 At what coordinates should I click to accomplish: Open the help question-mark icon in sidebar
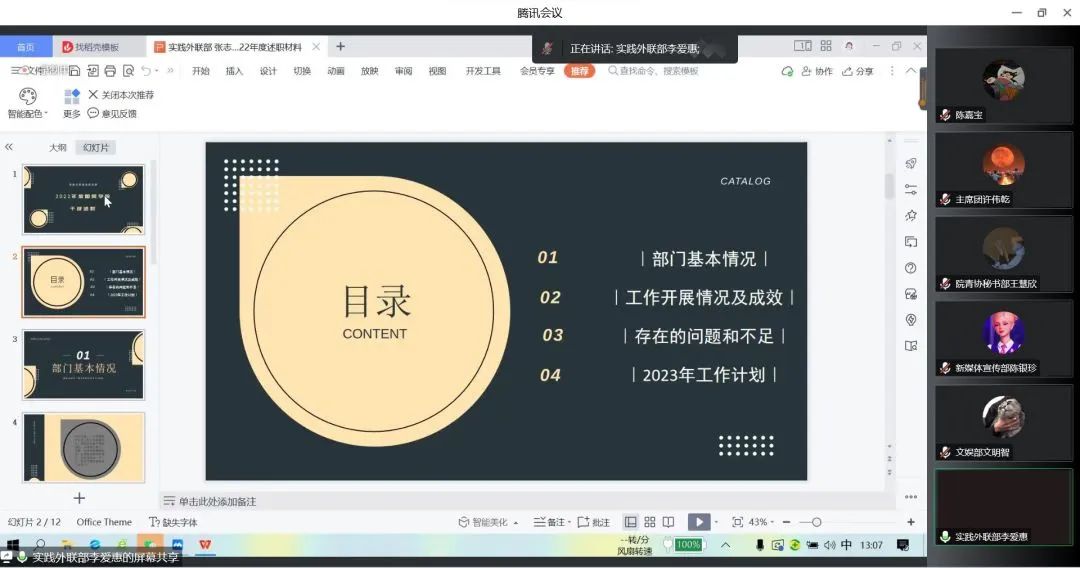pos(910,268)
